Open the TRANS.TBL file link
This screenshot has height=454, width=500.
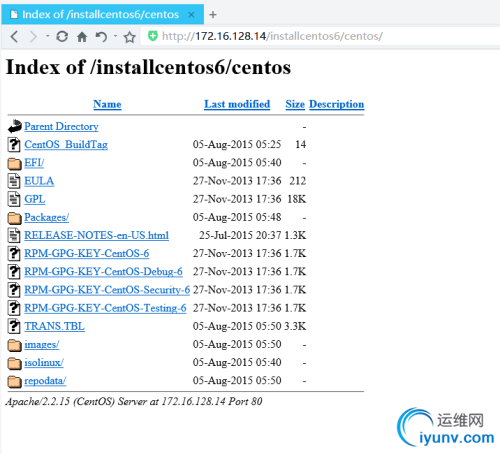[55, 326]
